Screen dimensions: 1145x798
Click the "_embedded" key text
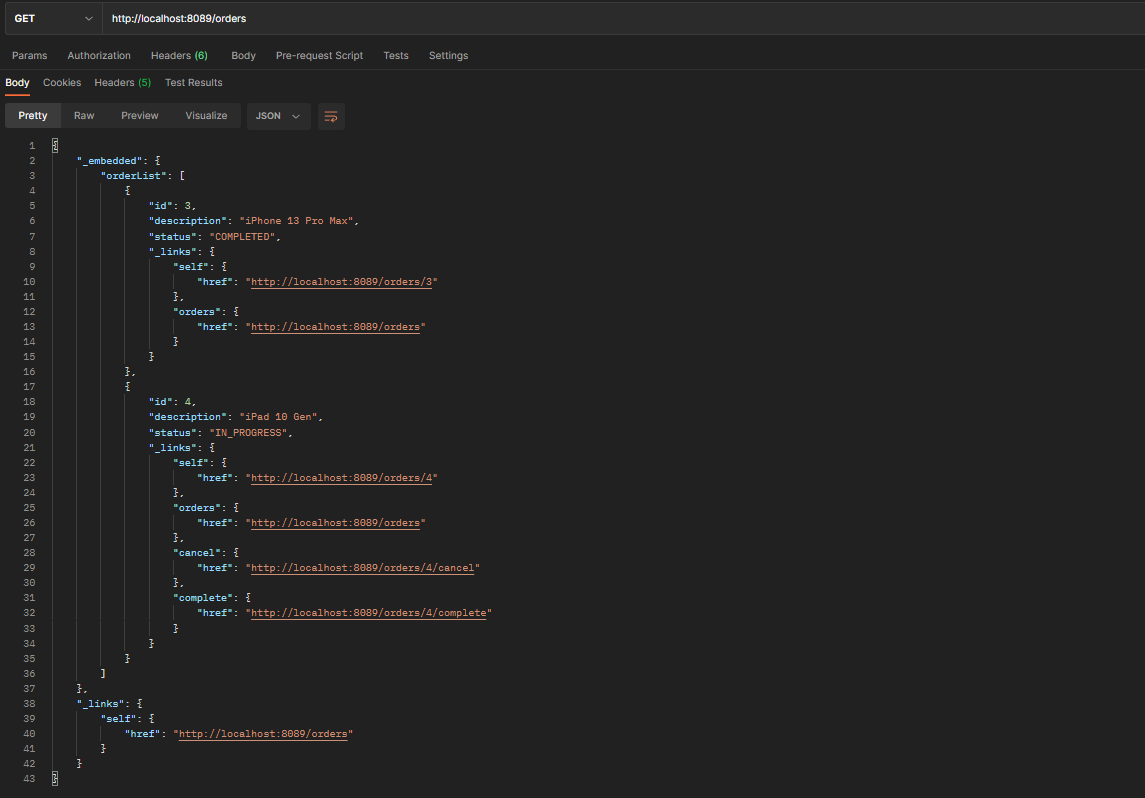(x=110, y=161)
